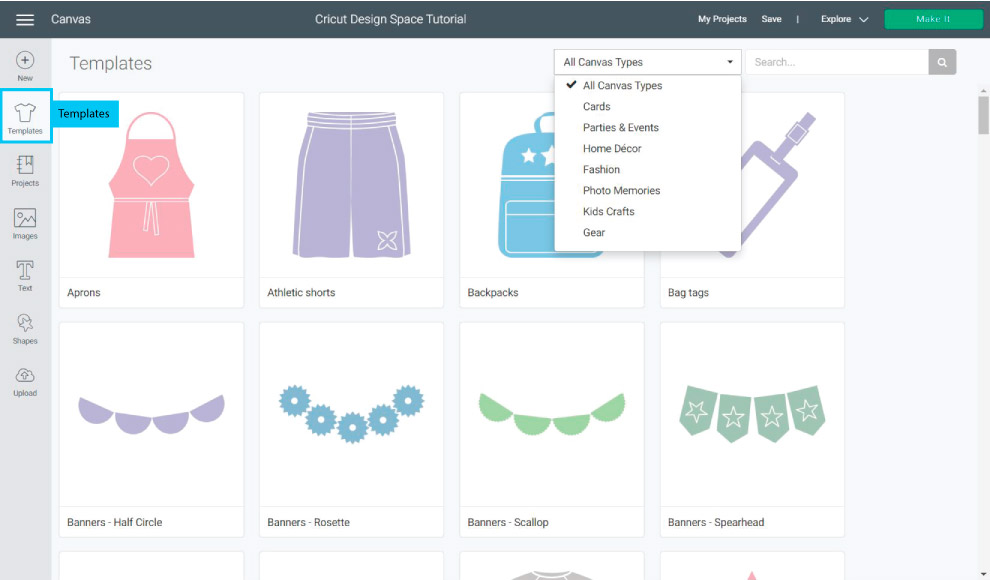990x580 pixels.
Task: Click the Cricut Design Space Tutorial title
Action: pos(390,19)
